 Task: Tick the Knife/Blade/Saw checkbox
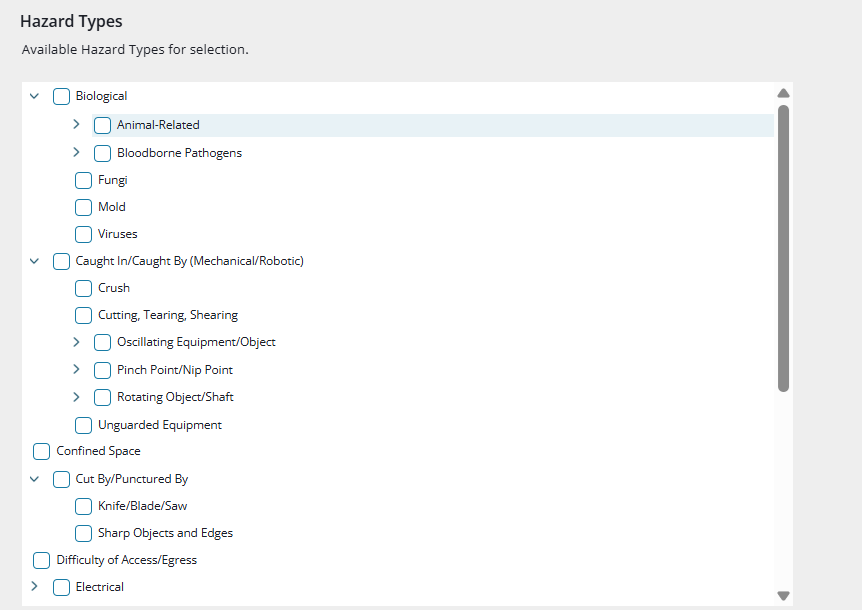[84, 506]
